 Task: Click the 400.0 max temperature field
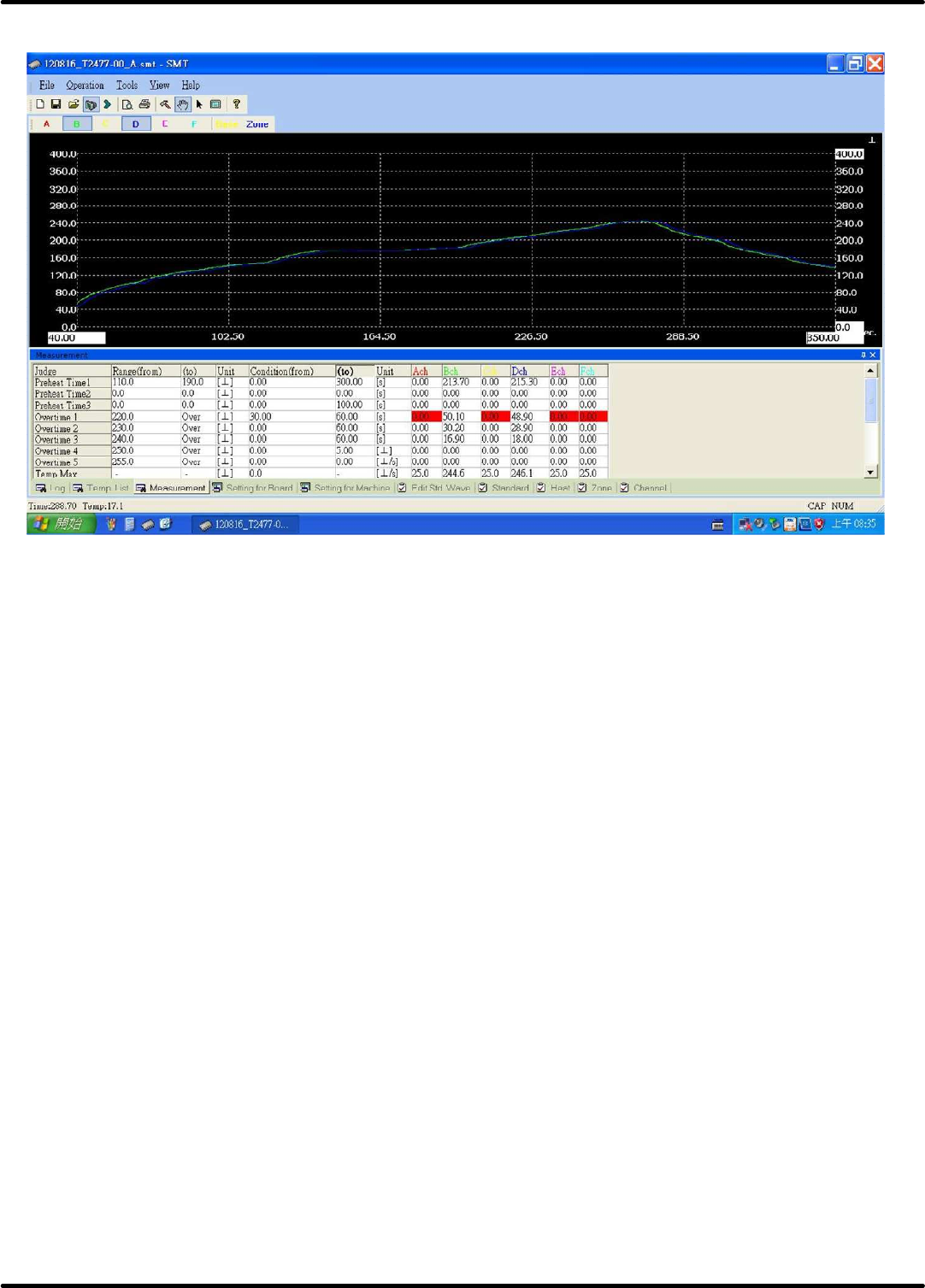(849, 154)
